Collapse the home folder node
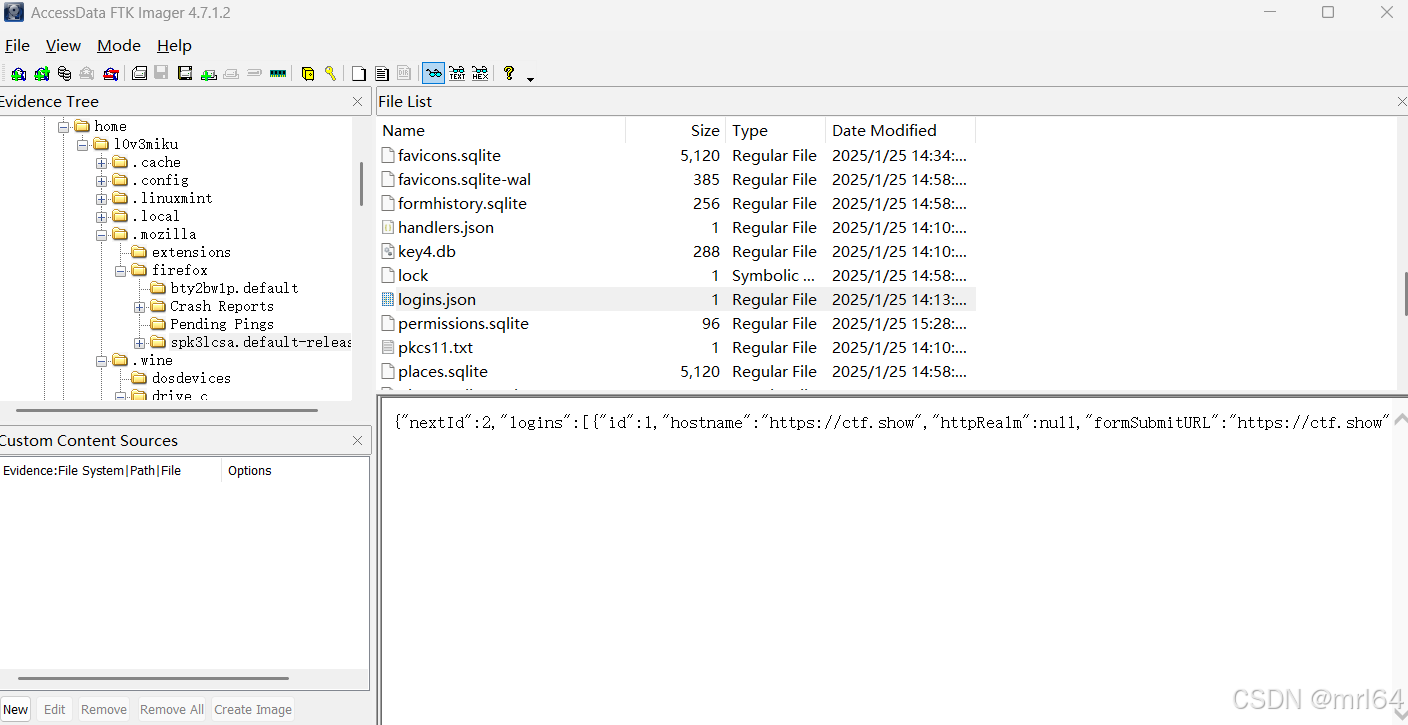Image resolution: width=1408 pixels, height=725 pixels. point(63,126)
